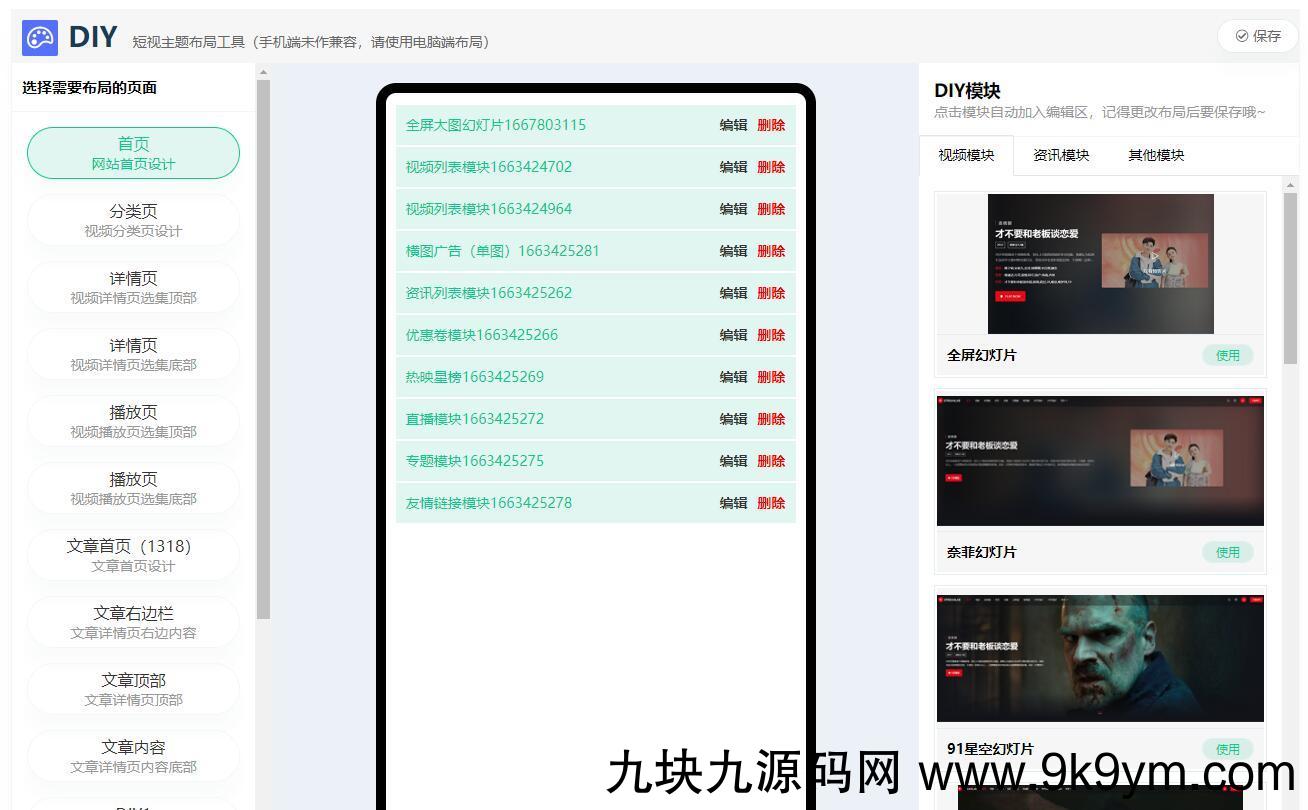Click module panel scroll-up arrow
This screenshot has height=810, width=1308.
coord(1290,185)
